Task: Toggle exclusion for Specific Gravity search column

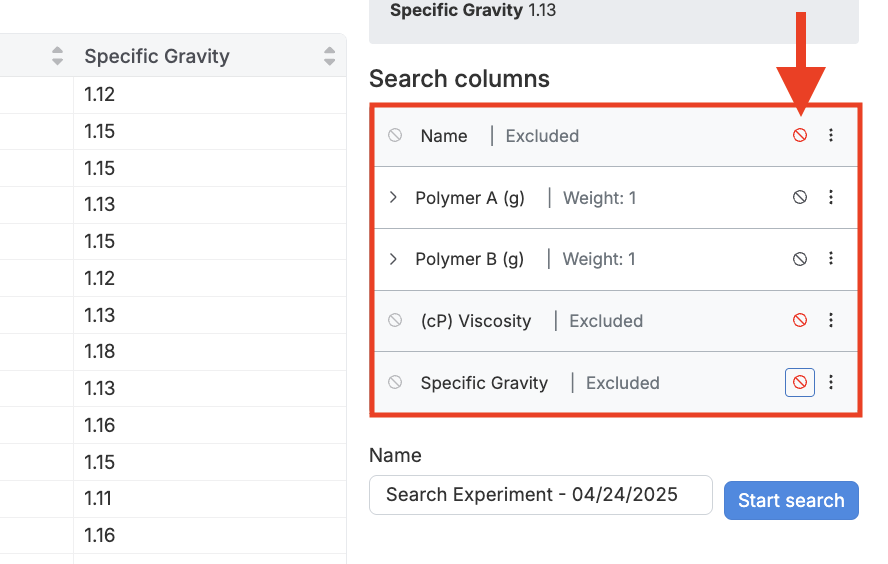Action: point(800,382)
